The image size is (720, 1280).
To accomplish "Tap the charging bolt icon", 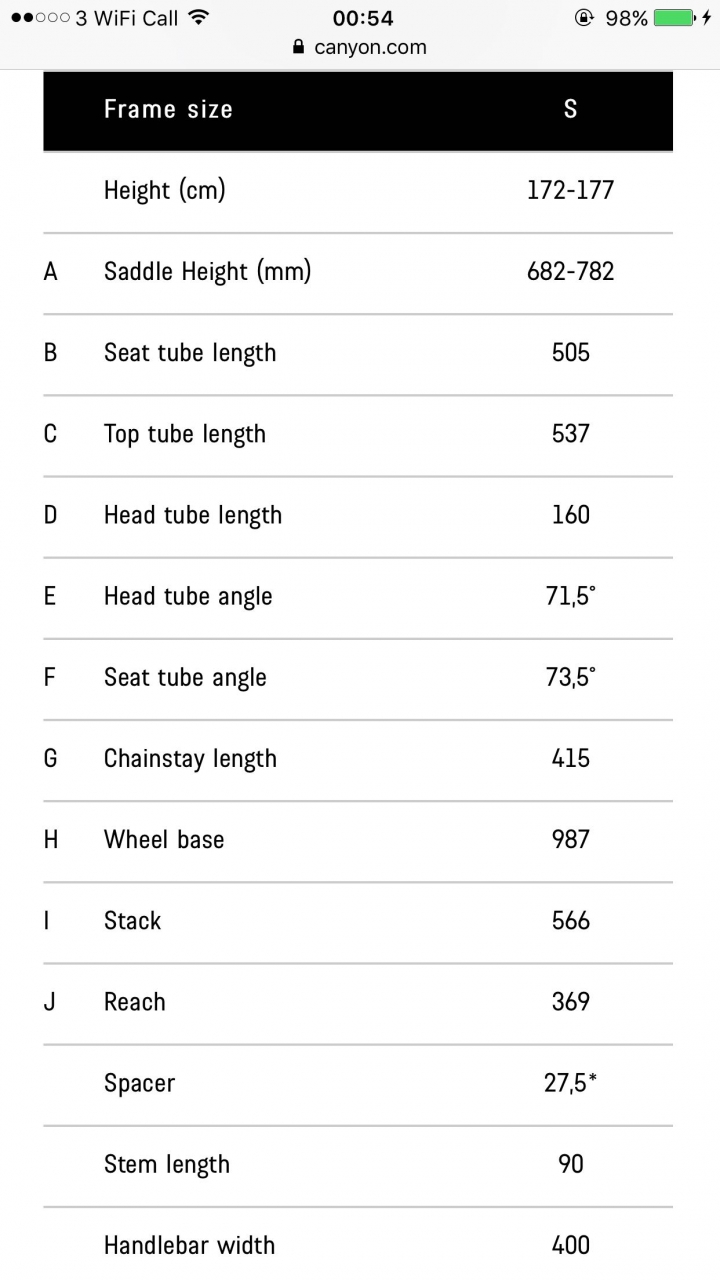I will coord(708,18).
